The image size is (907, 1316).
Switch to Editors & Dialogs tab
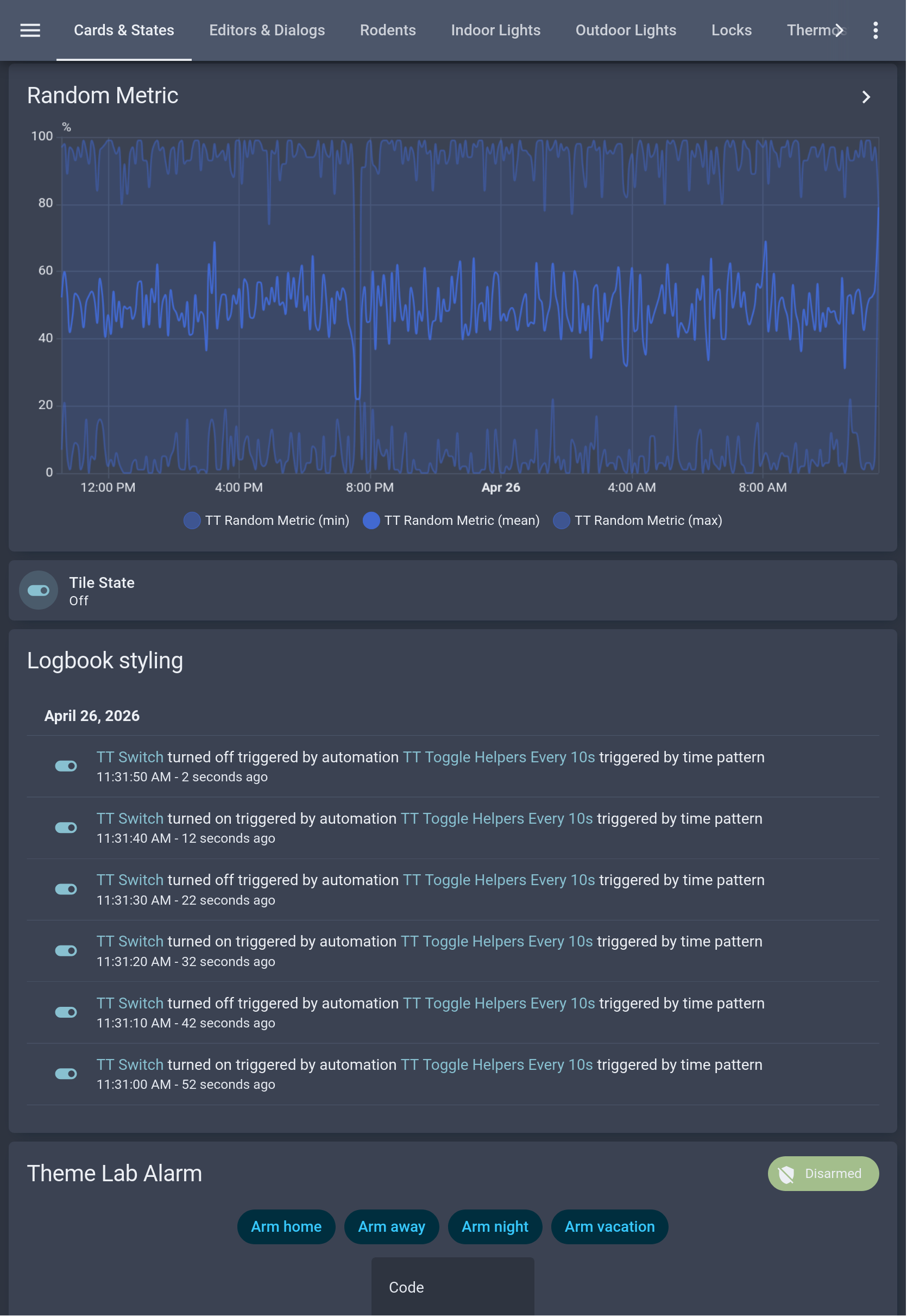pyautogui.click(x=267, y=30)
